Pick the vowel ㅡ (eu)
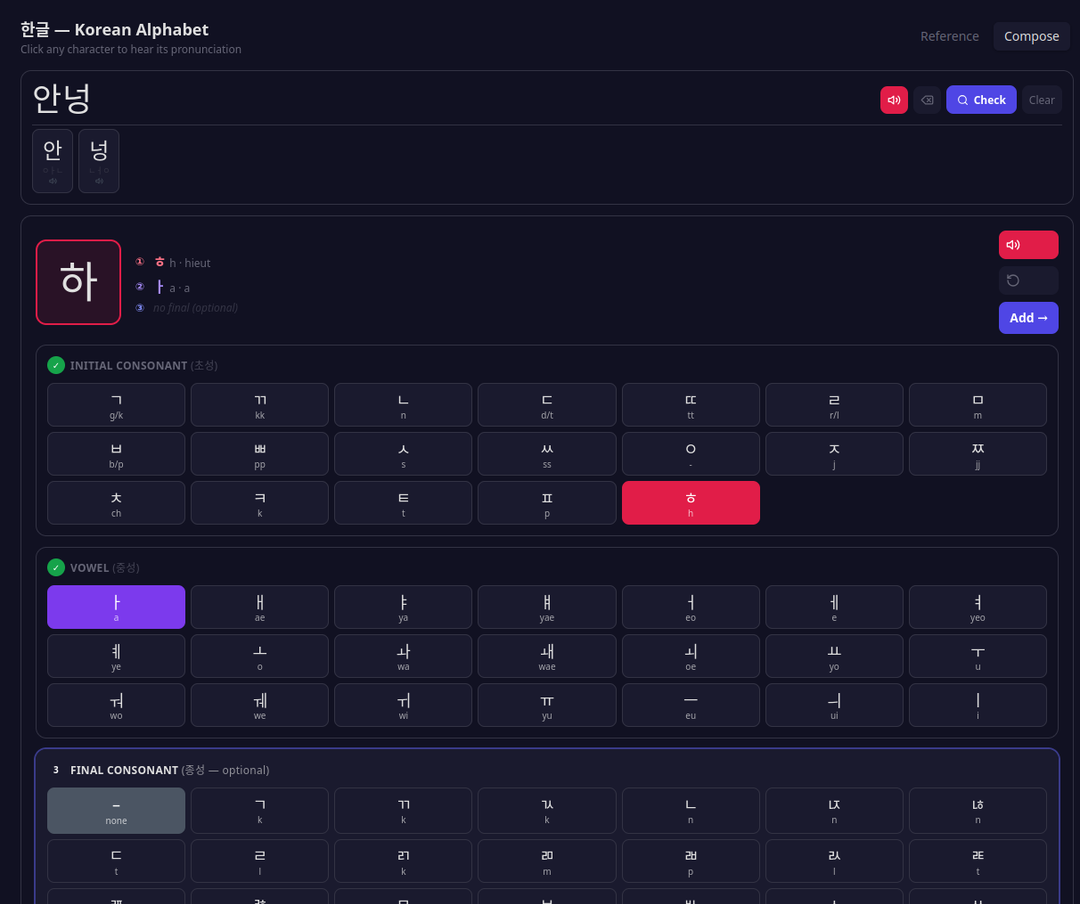The image size is (1080, 904). pyautogui.click(x=690, y=705)
